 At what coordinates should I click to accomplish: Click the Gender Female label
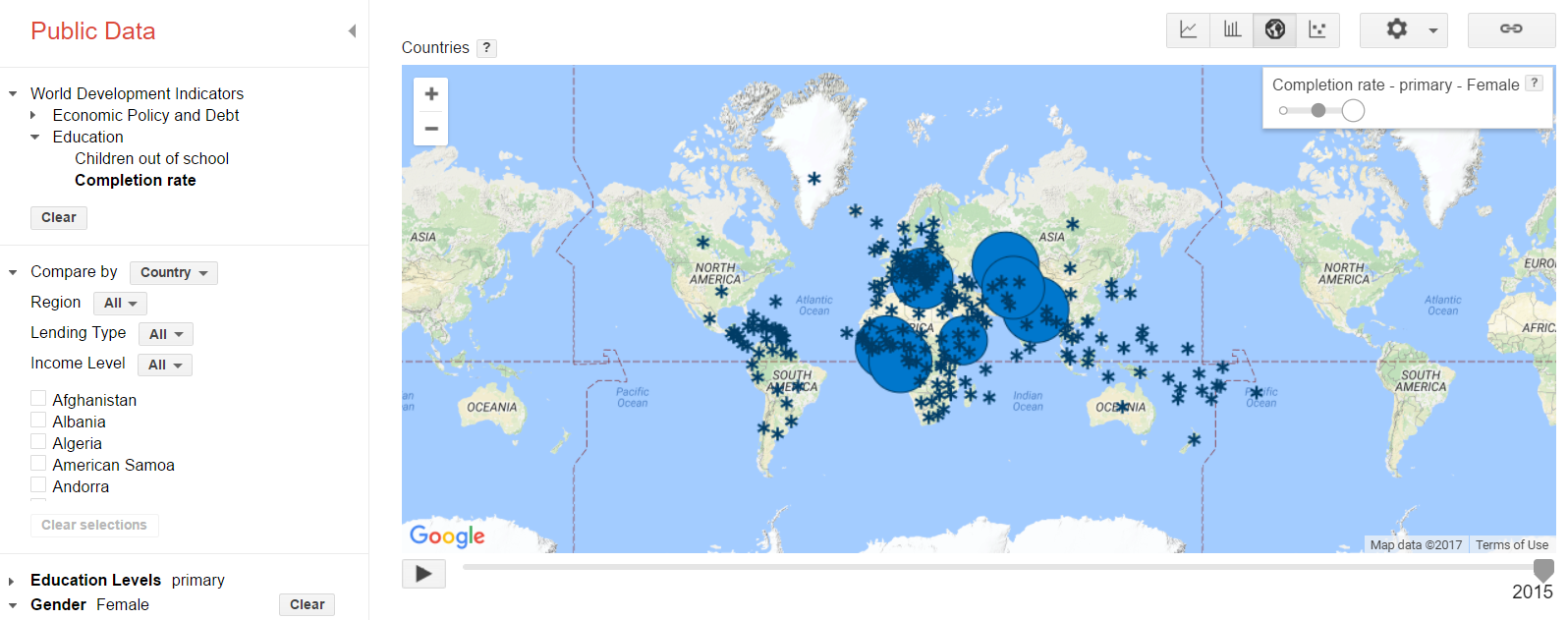[x=123, y=604]
